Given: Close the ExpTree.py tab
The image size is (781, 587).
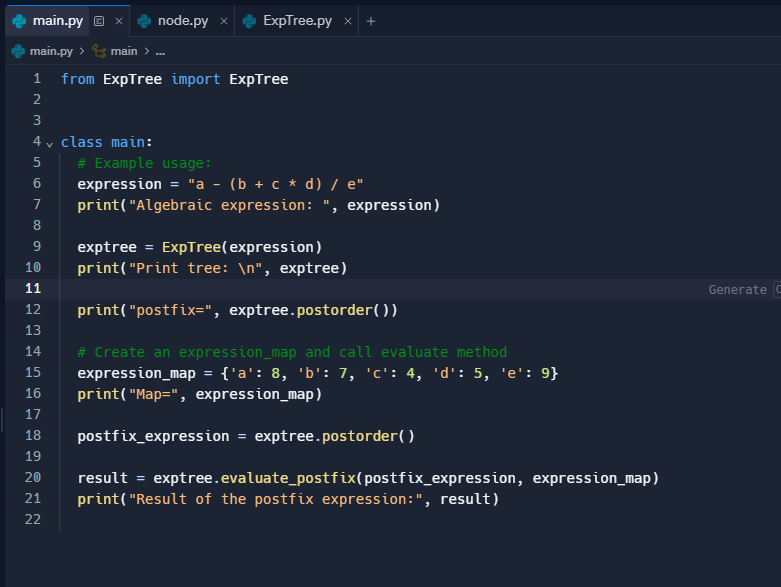Looking at the screenshot, I should tap(348, 21).
